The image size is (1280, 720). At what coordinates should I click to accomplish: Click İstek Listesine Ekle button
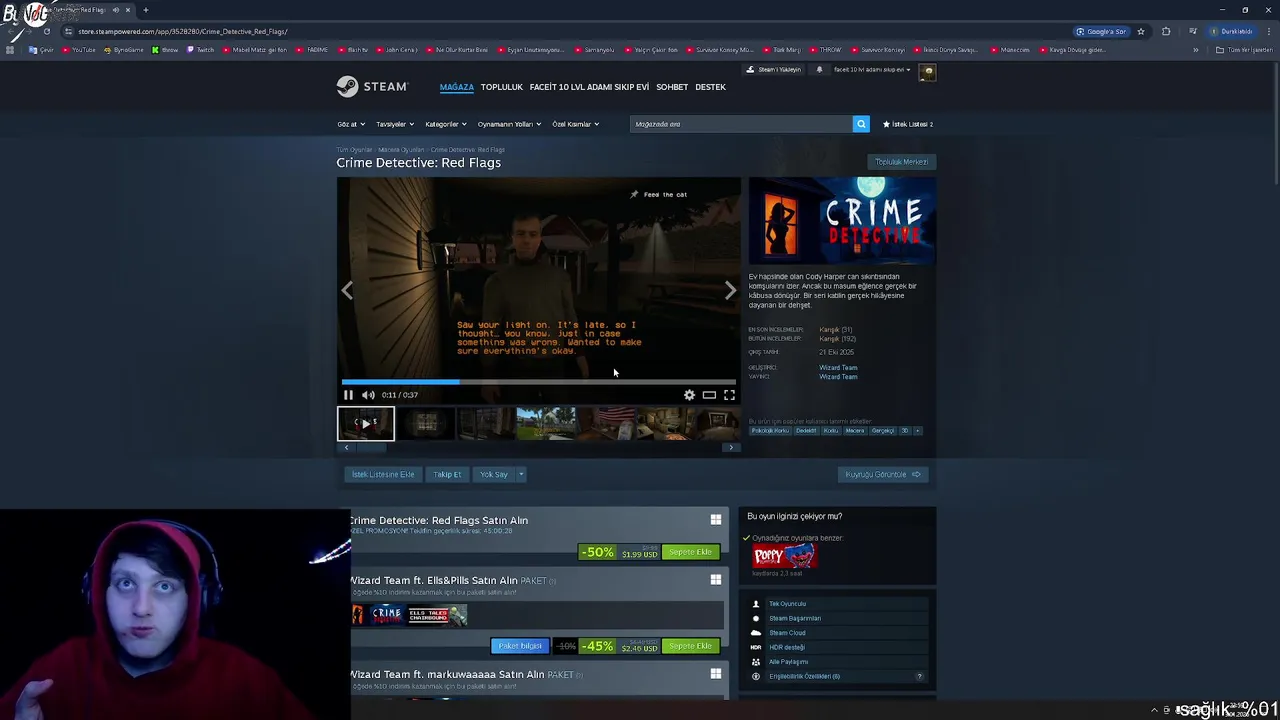click(x=382, y=474)
